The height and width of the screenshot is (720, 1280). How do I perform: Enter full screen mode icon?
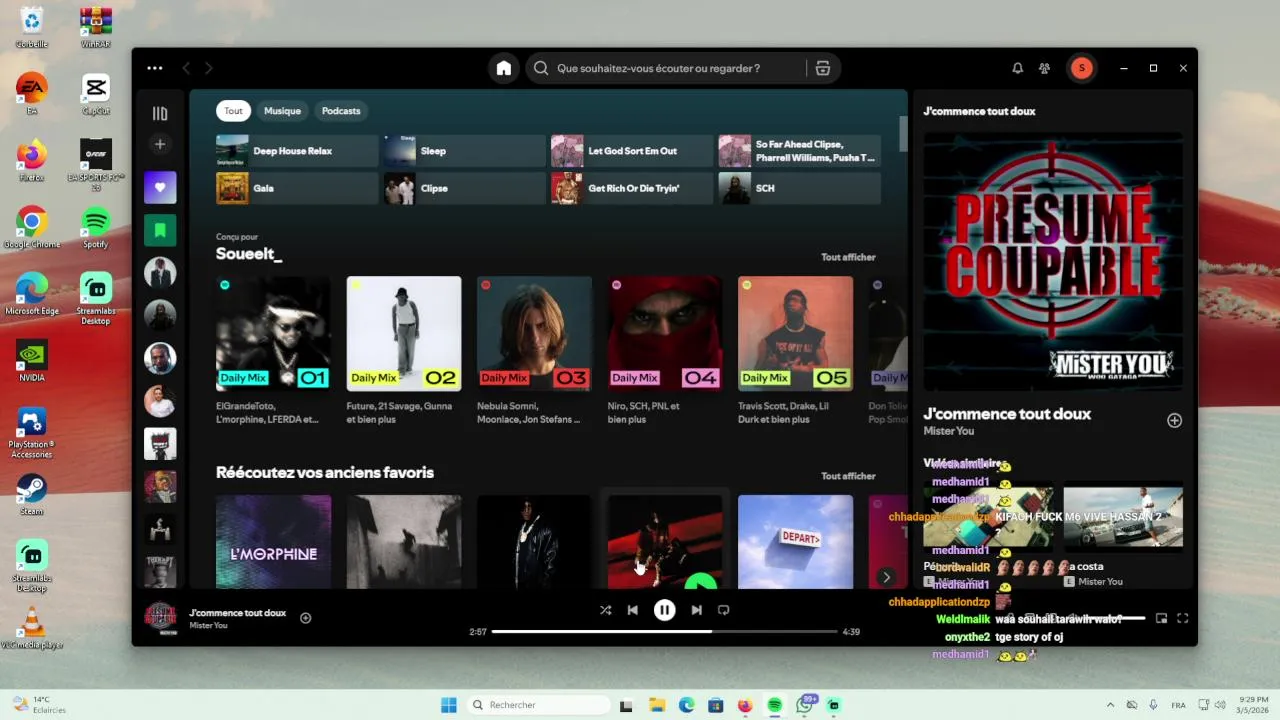pyautogui.click(x=1182, y=619)
